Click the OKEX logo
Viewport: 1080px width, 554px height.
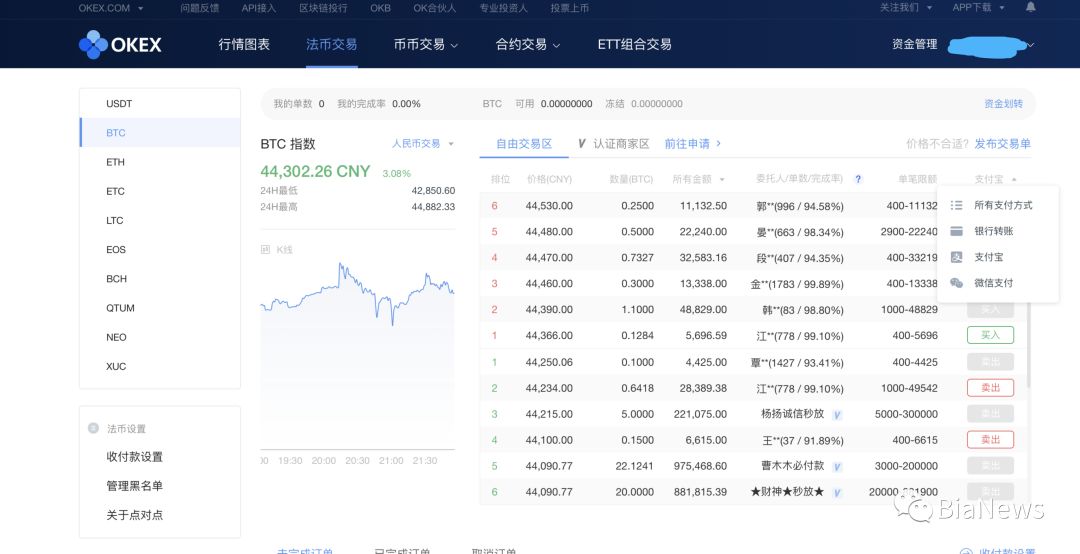point(120,44)
